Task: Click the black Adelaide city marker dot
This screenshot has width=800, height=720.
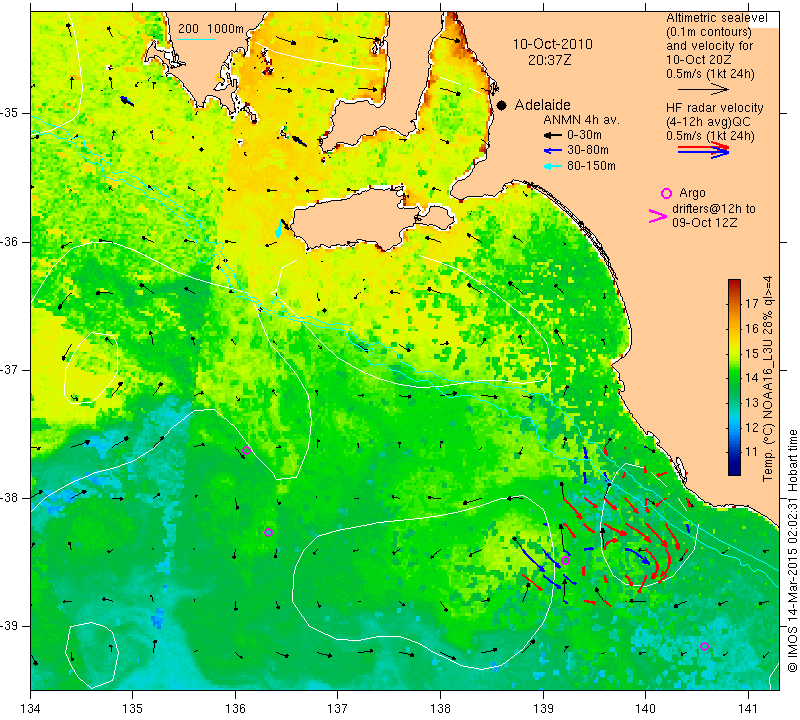Action: point(502,106)
